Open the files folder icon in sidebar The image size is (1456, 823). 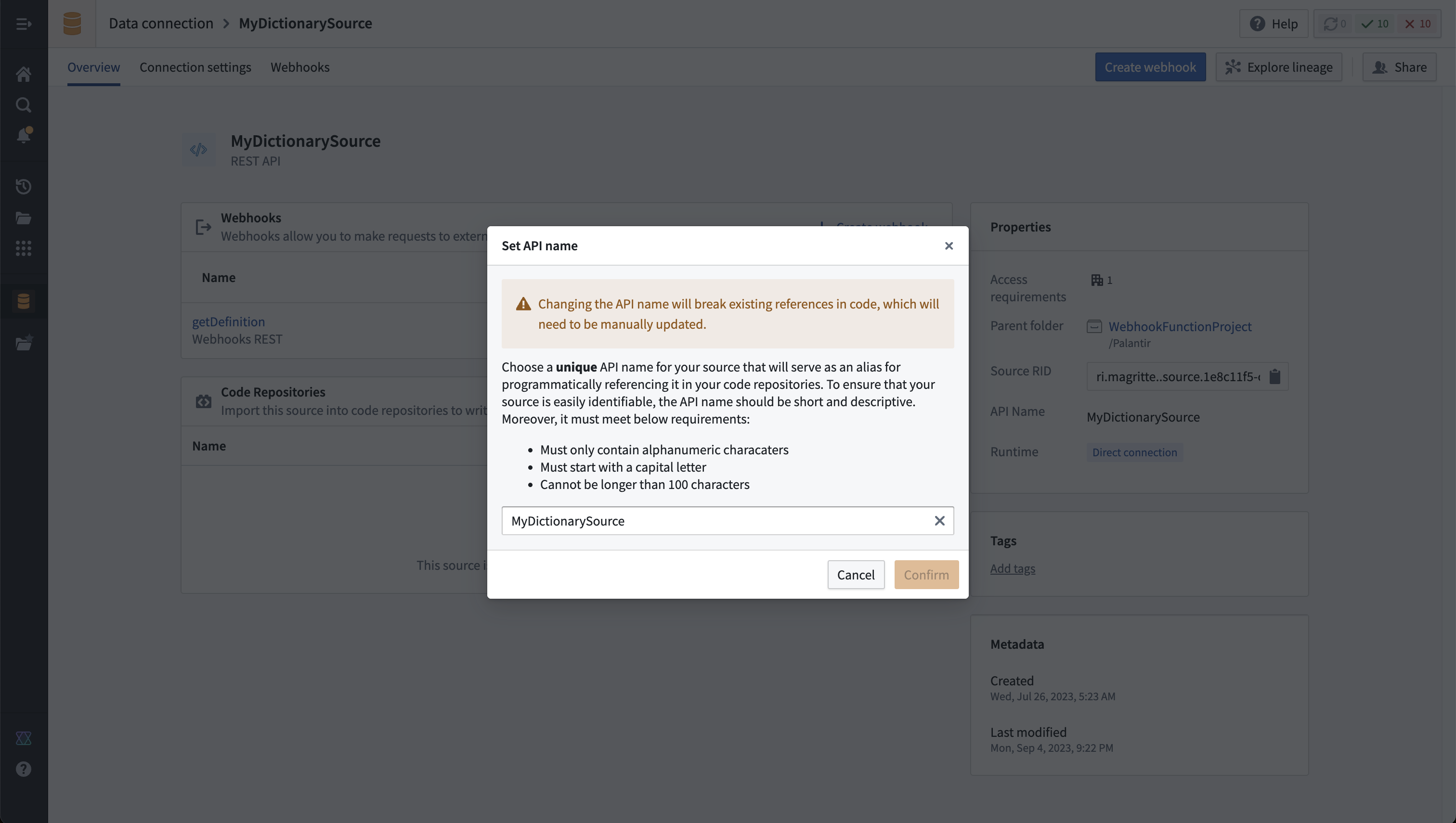click(x=23, y=218)
